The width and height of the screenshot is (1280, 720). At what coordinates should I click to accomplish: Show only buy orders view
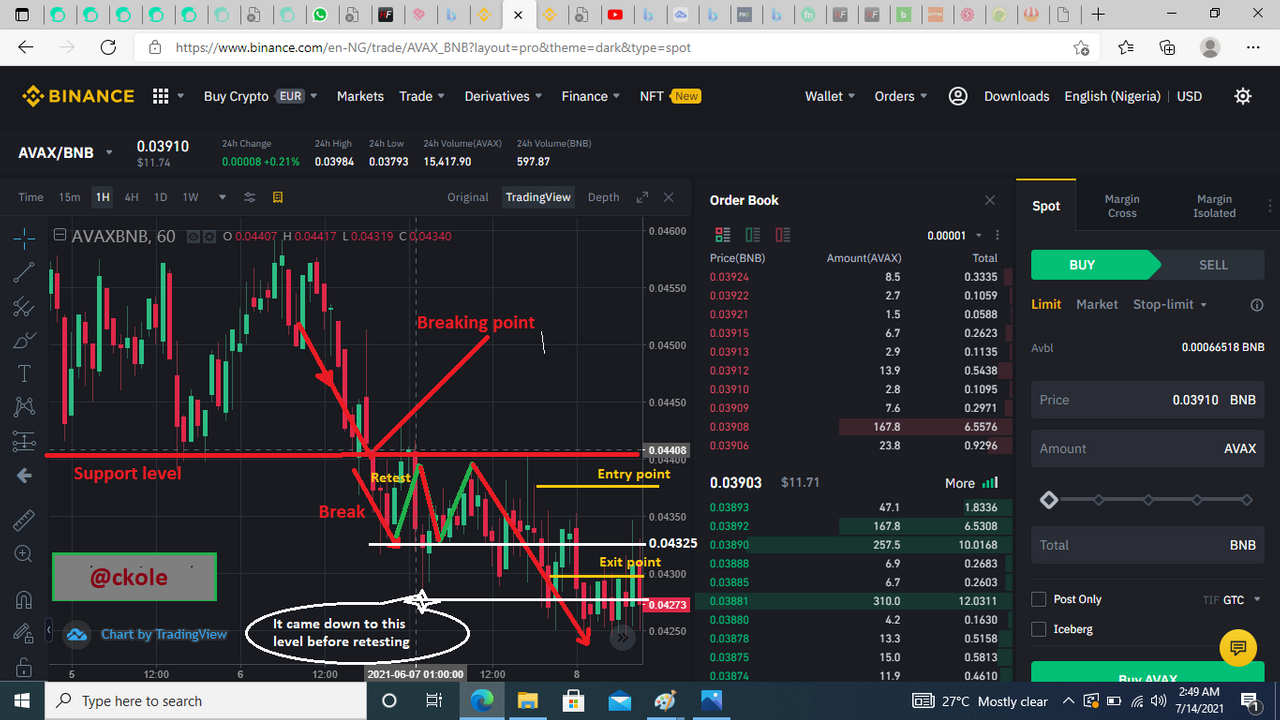click(752, 235)
